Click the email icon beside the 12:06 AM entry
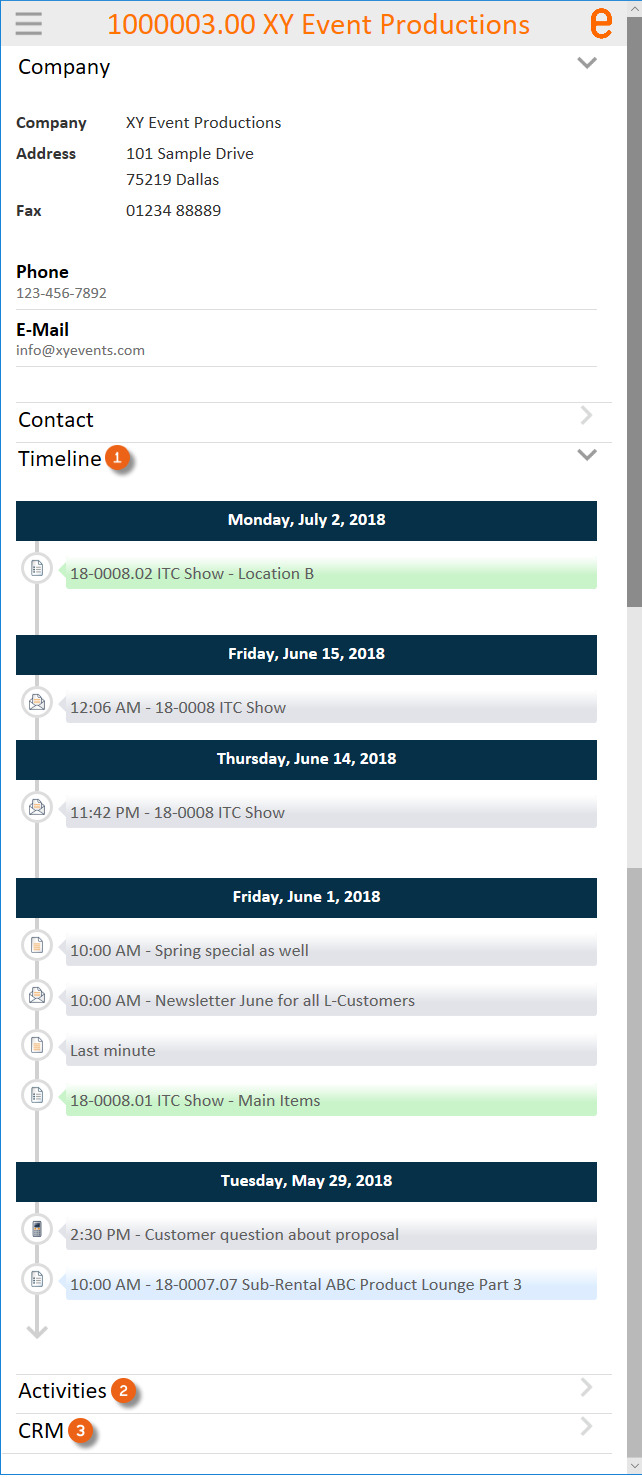642x1477 pixels. tap(37, 702)
